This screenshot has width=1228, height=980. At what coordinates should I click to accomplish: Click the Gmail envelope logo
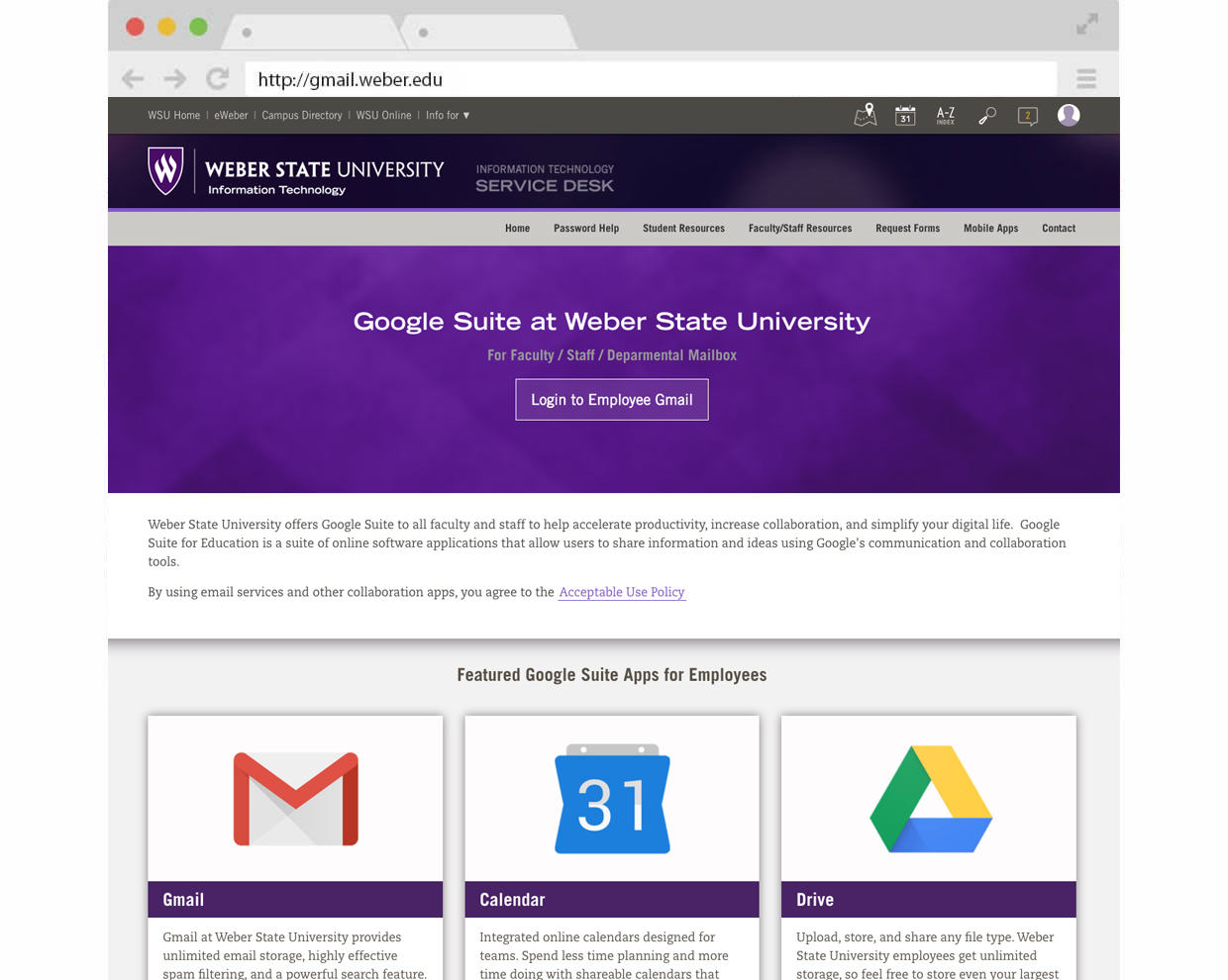pos(296,799)
